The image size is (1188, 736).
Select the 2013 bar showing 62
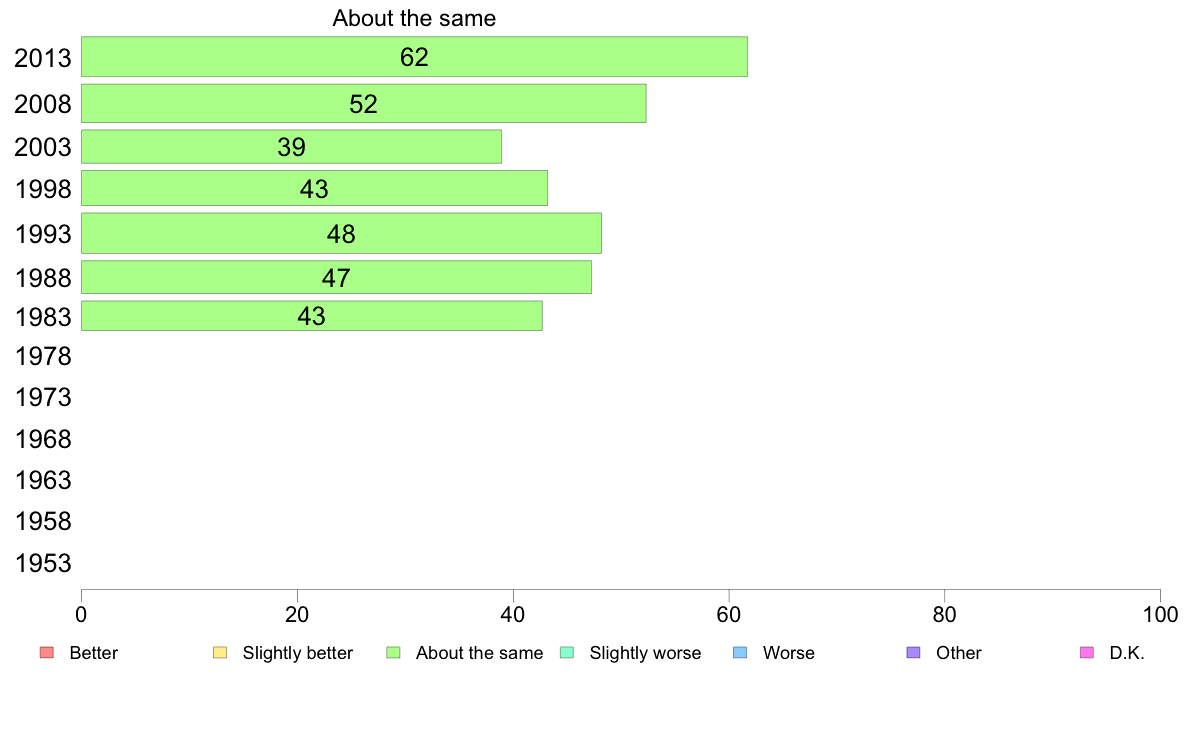point(414,57)
